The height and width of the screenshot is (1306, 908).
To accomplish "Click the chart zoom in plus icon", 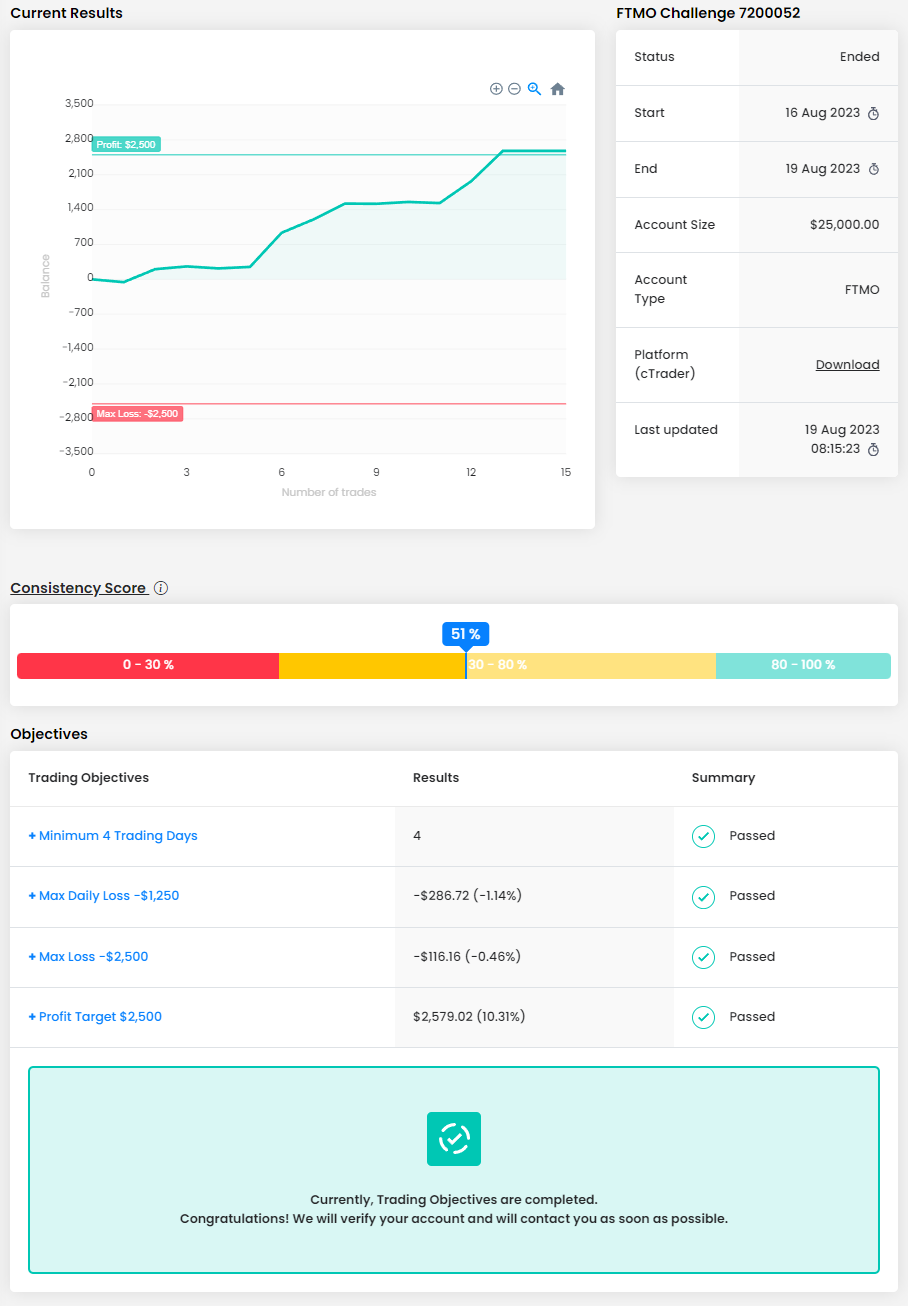I will tap(496, 89).
